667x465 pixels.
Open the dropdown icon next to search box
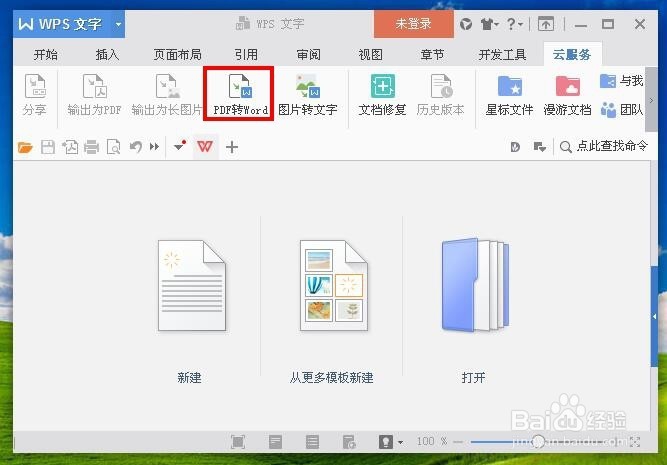540,147
